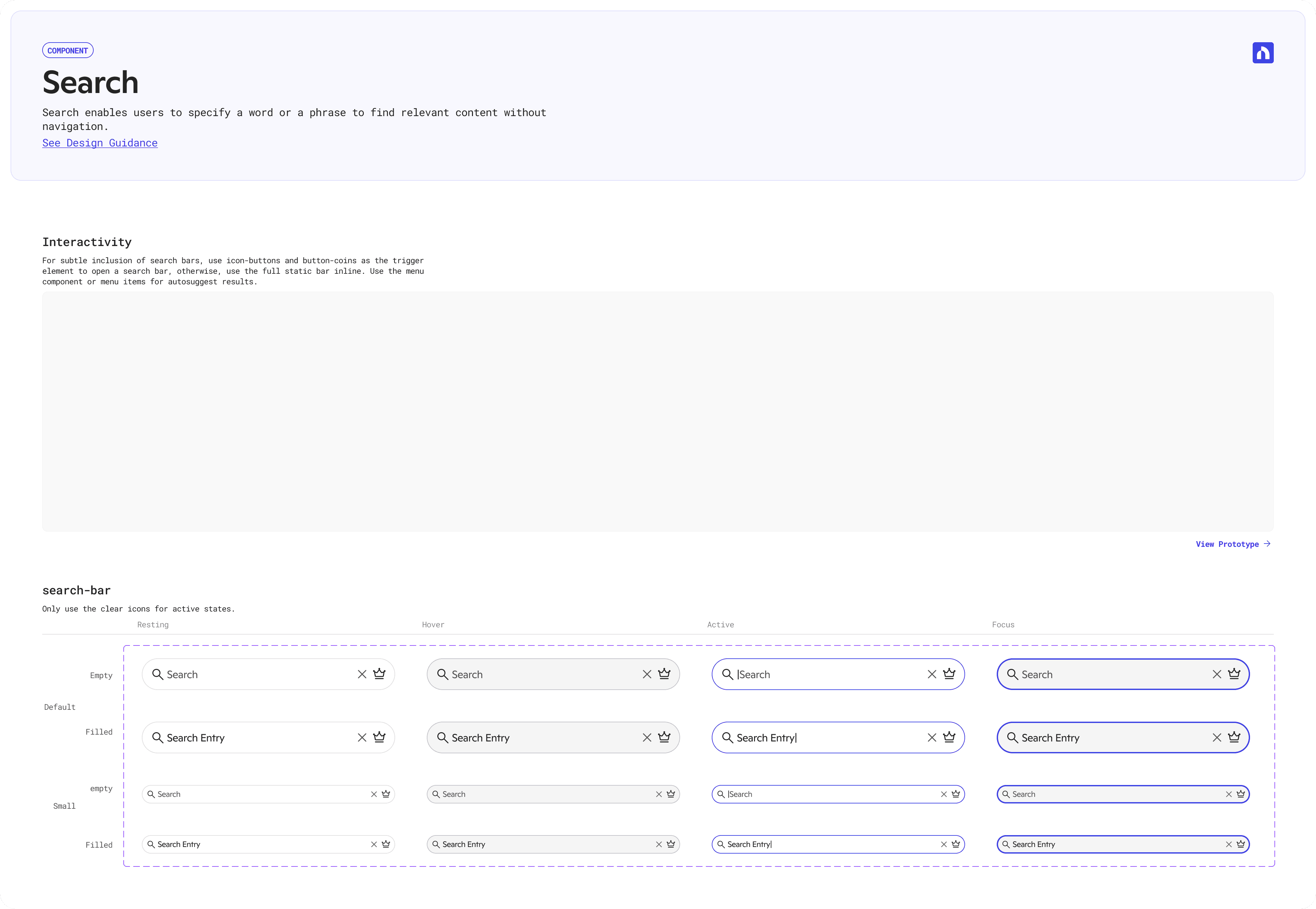The height and width of the screenshot is (909, 1316).
Task: Click the View Prototype link
Action: [1227, 545]
